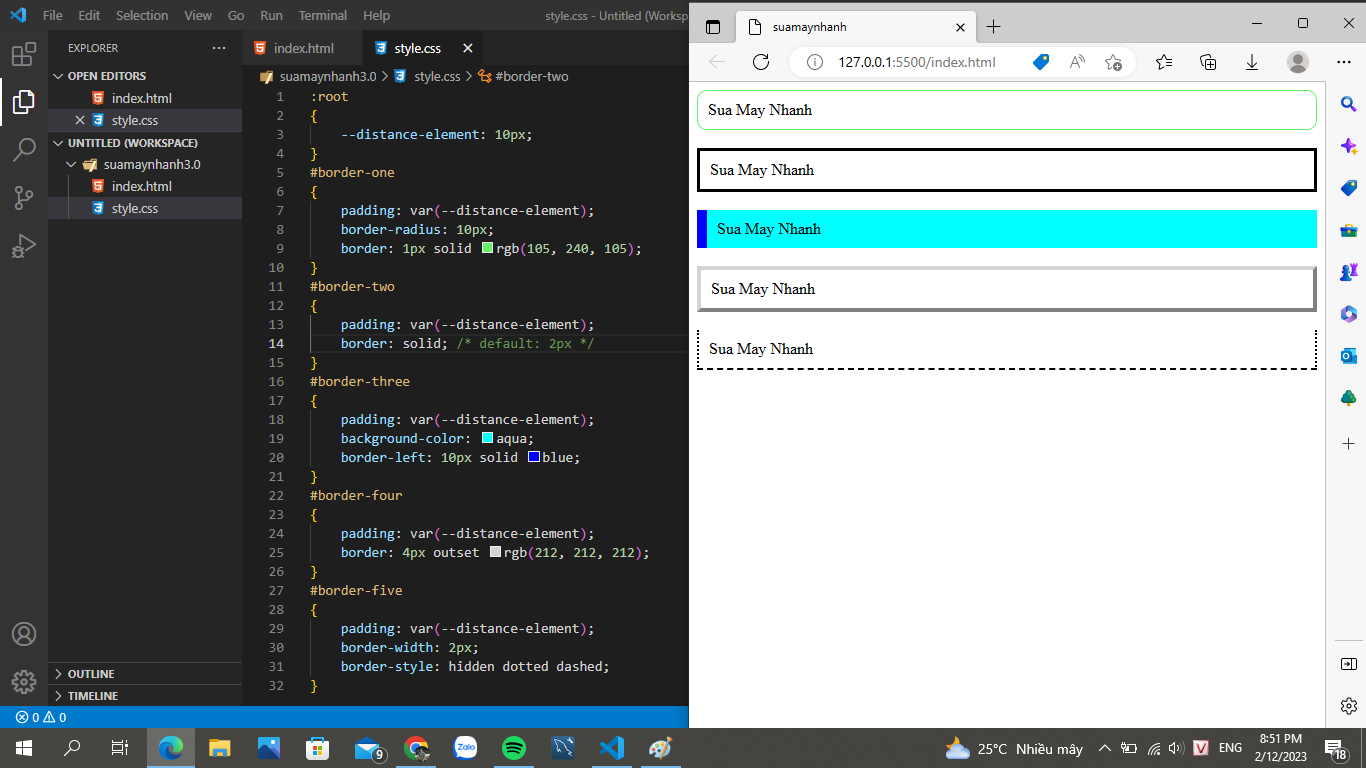Open Edge sidebar Outlook icon
Screen dimensions: 1366x768
[x=1348, y=356]
